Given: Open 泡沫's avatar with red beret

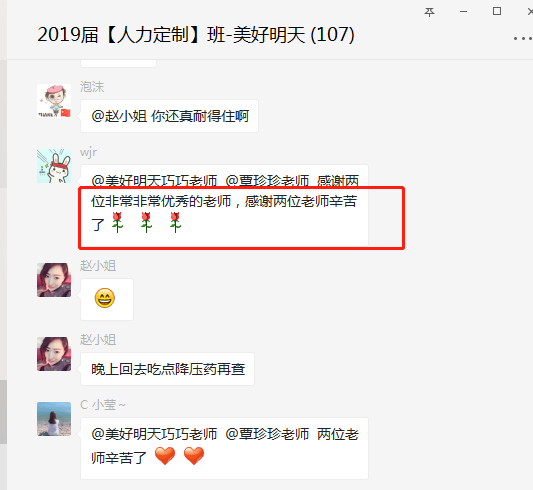Looking at the screenshot, I should click(54, 101).
